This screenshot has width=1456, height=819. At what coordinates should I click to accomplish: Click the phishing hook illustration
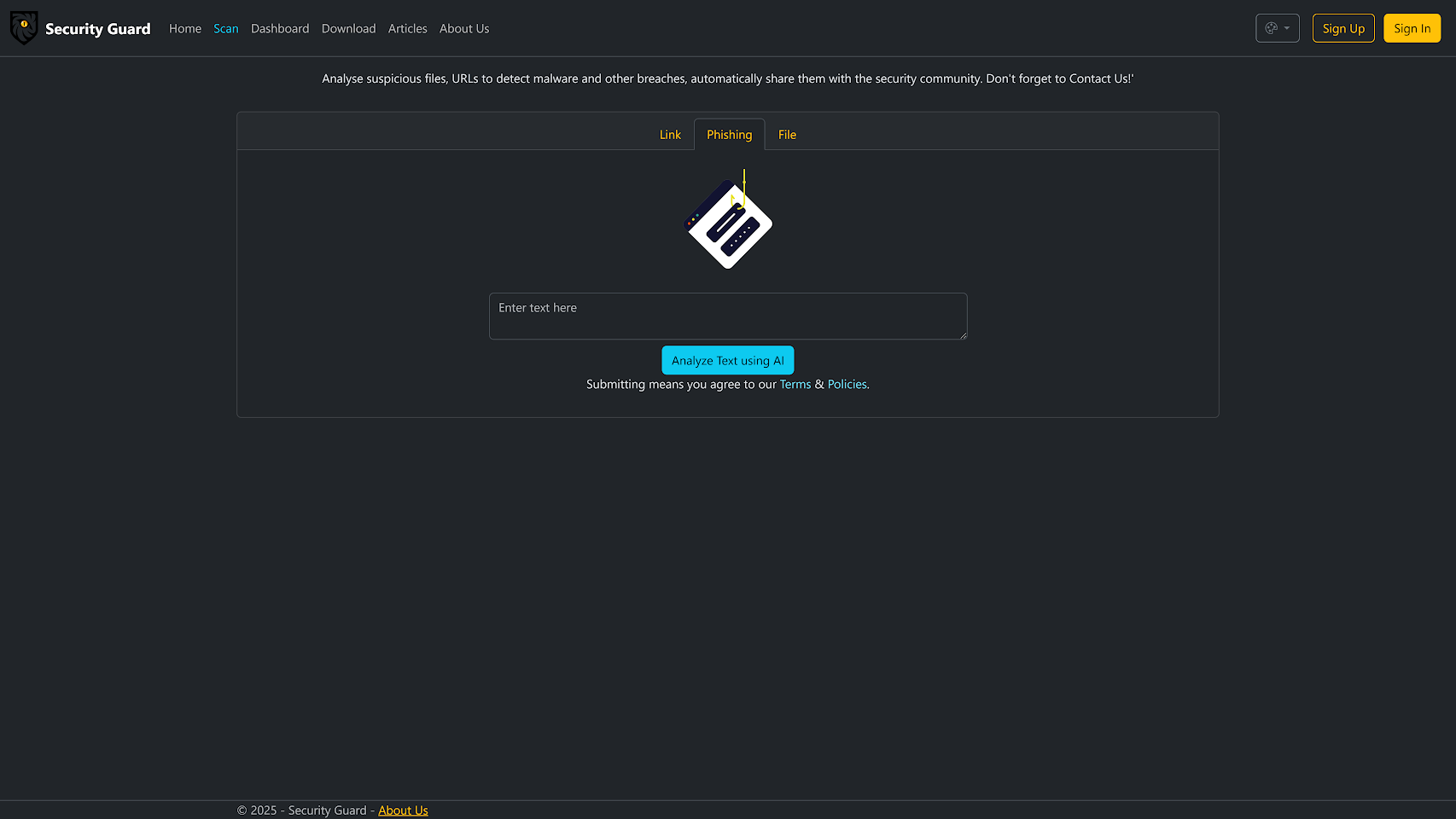pos(729,220)
